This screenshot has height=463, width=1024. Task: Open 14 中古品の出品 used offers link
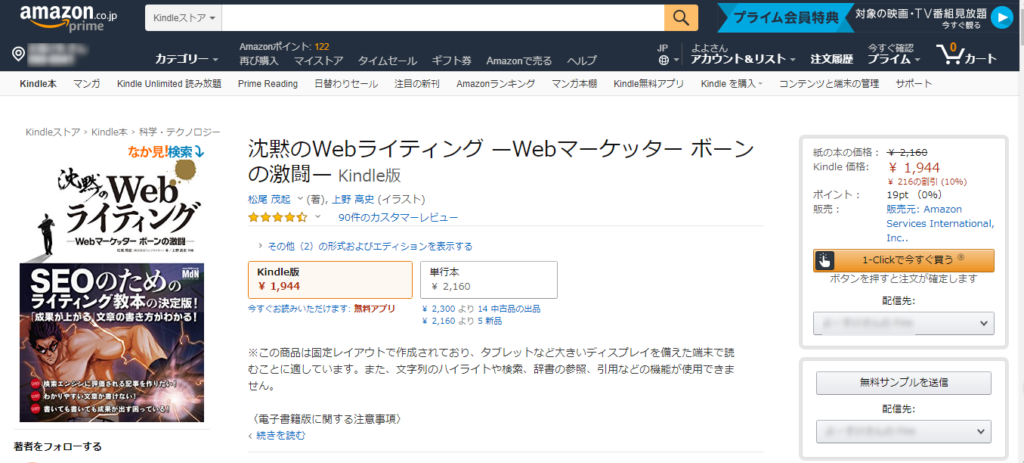509,308
